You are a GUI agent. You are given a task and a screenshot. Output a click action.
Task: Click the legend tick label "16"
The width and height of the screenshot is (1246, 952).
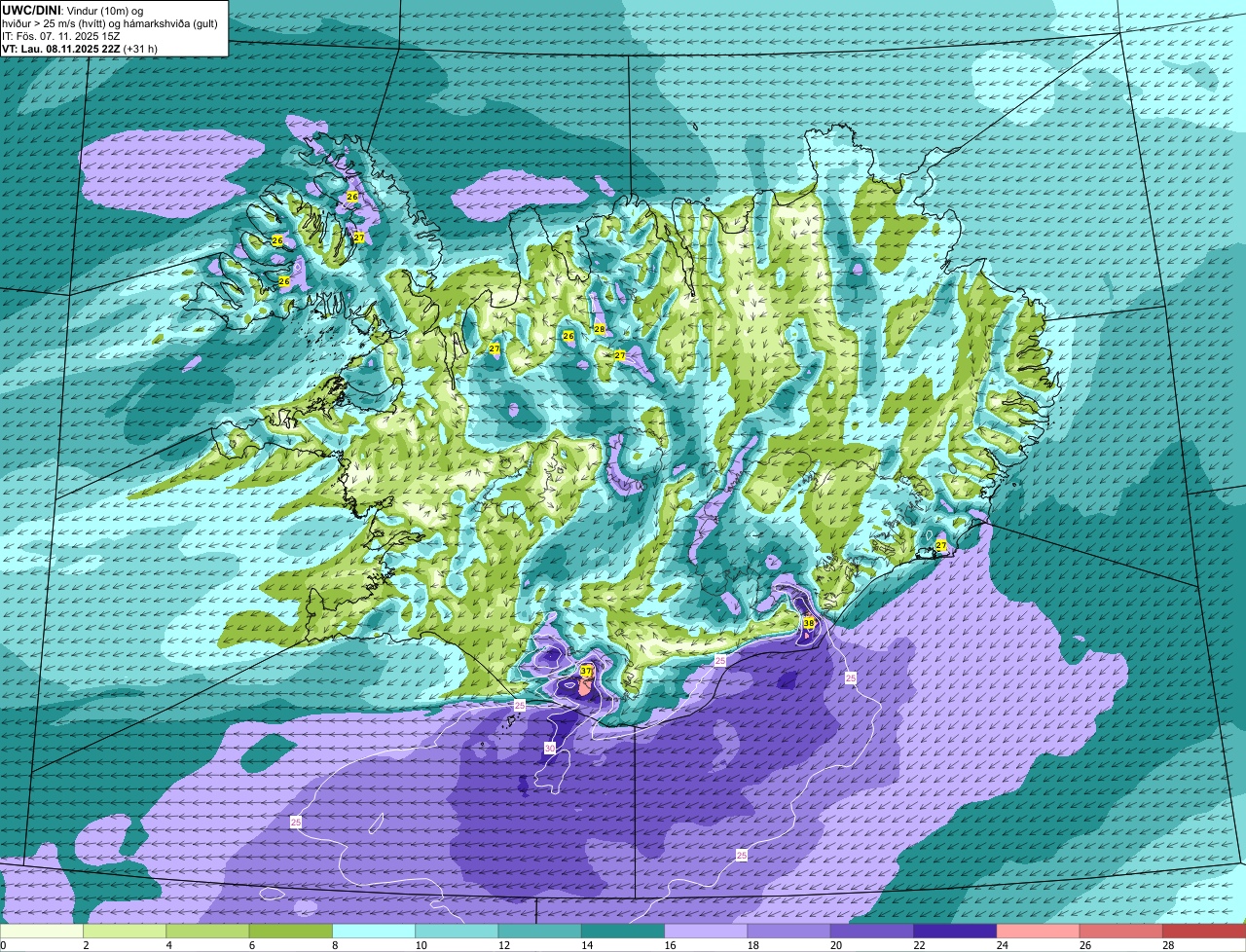point(670,945)
